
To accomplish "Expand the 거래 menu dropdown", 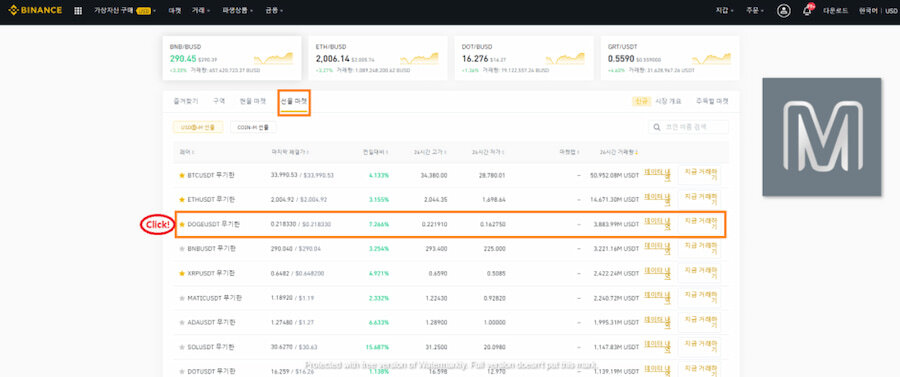I will (201, 11).
